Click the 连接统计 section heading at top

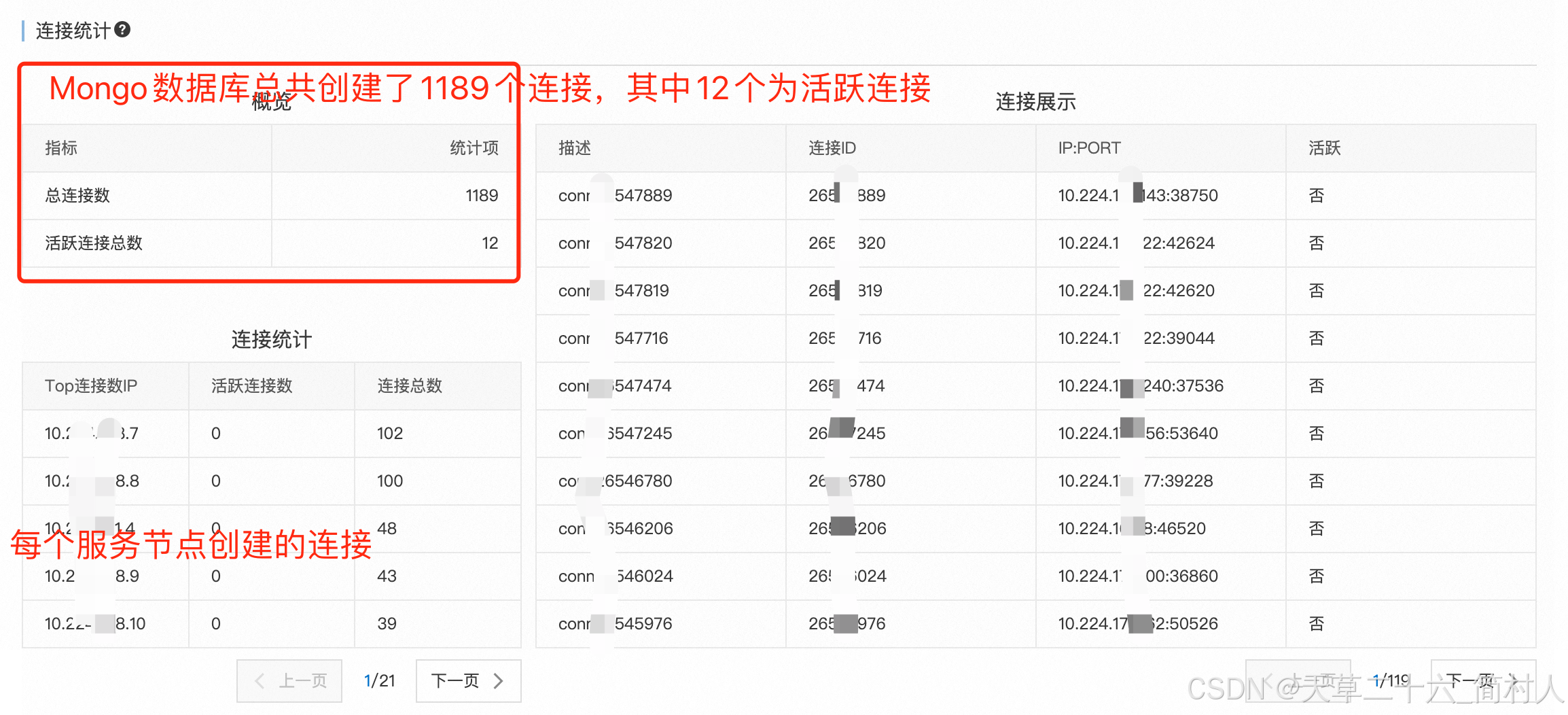(x=73, y=30)
